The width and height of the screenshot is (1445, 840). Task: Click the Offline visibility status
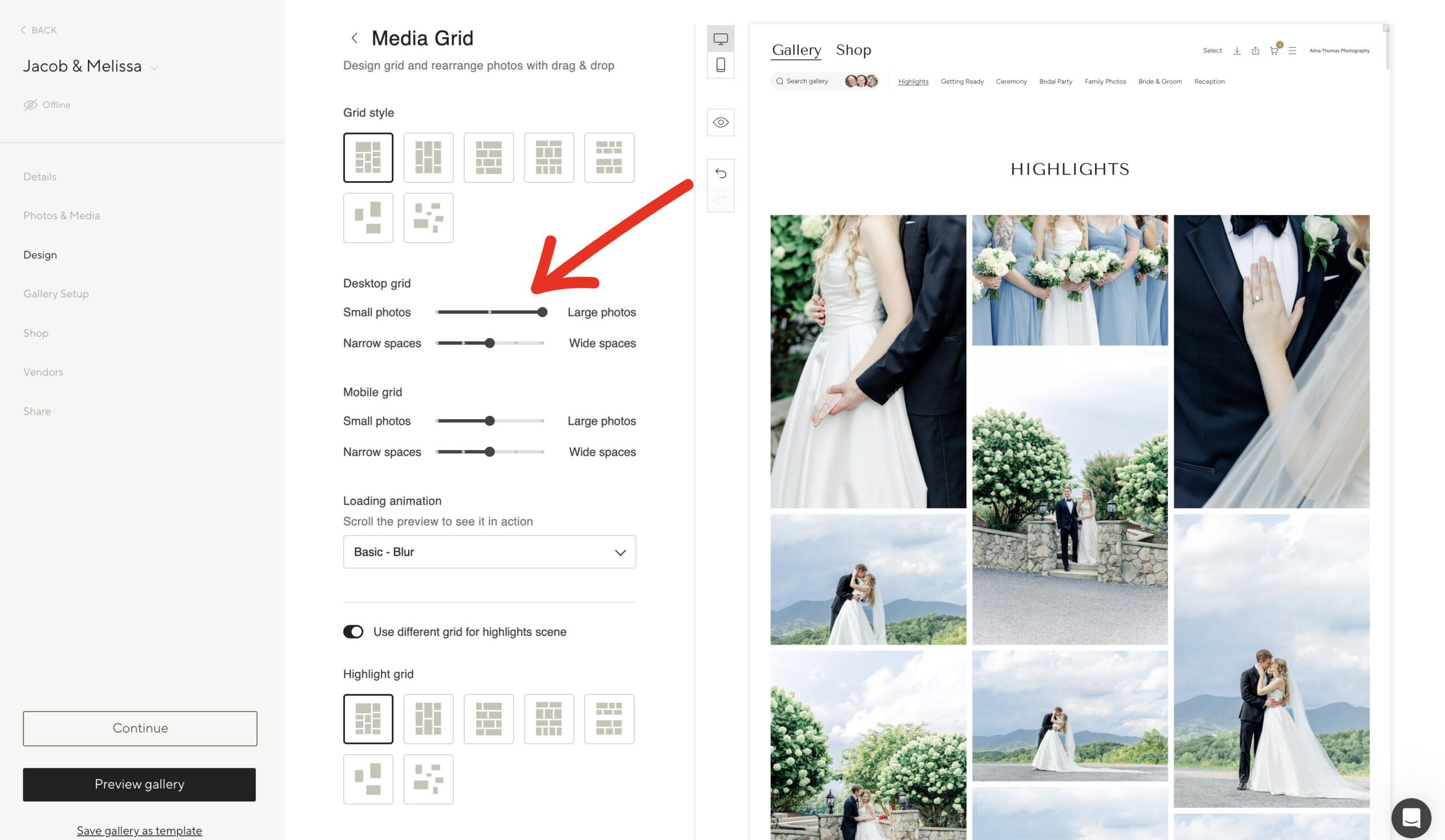click(47, 105)
